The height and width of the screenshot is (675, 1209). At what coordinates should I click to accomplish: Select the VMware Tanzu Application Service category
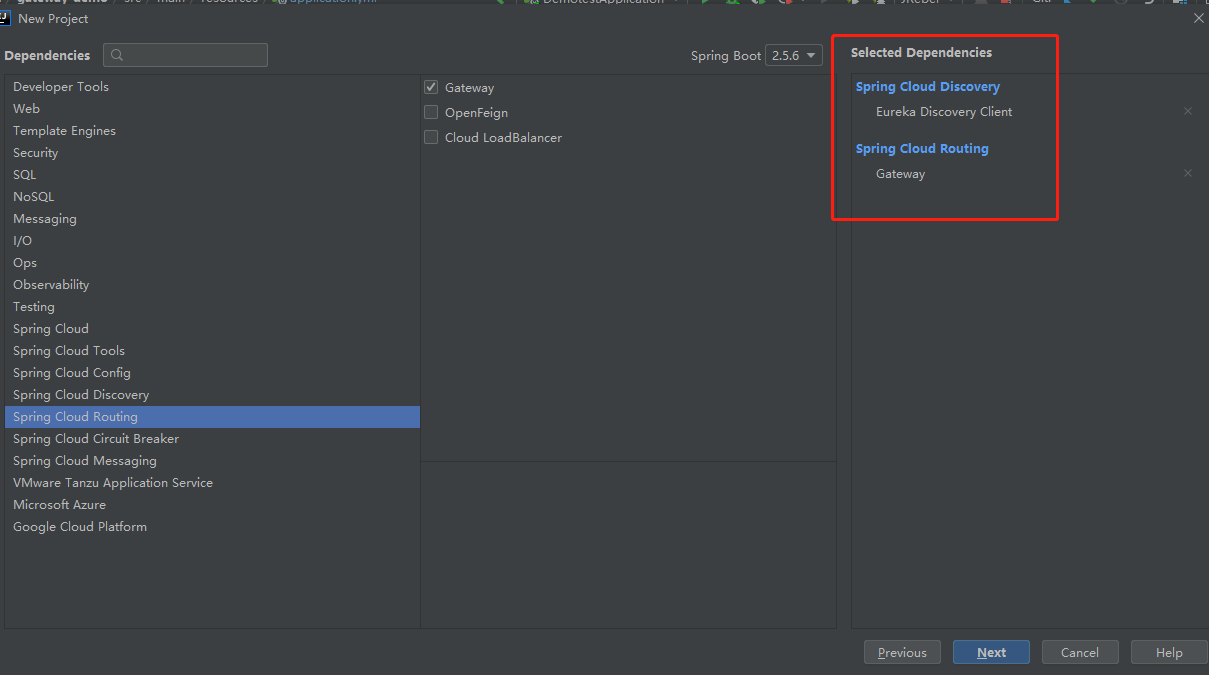pos(212,483)
